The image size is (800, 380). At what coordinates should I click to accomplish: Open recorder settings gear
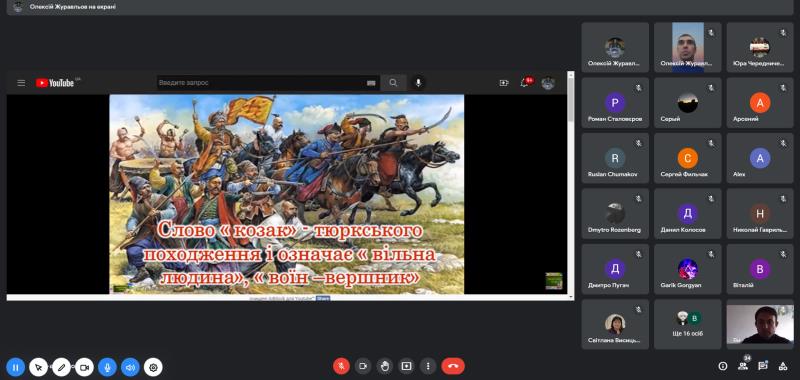pos(153,367)
